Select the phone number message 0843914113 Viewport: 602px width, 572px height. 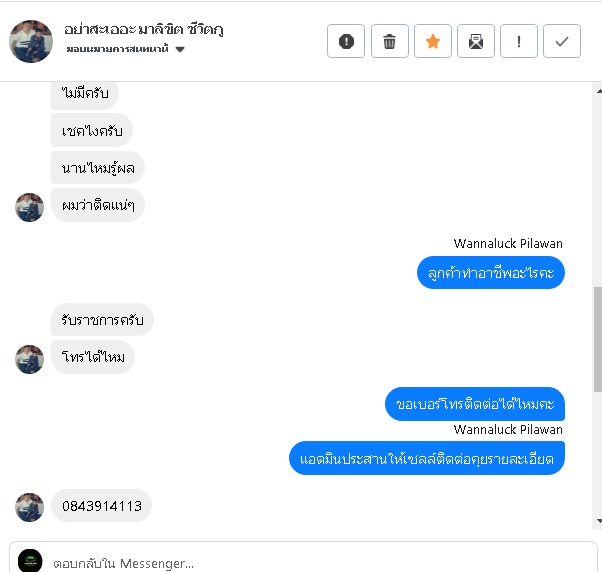(101, 506)
